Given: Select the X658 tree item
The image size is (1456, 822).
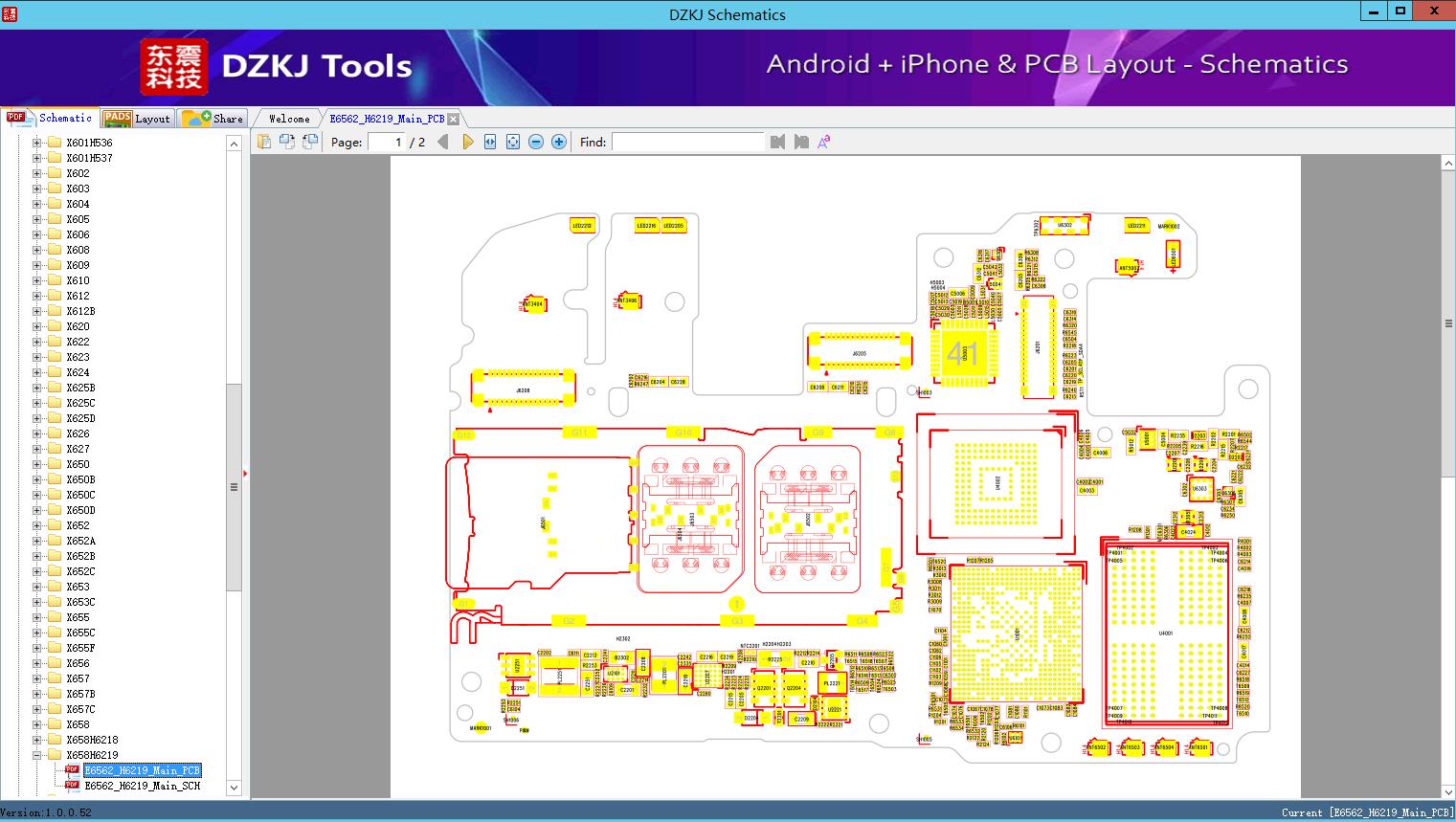Looking at the screenshot, I should pyautogui.click(x=78, y=724).
